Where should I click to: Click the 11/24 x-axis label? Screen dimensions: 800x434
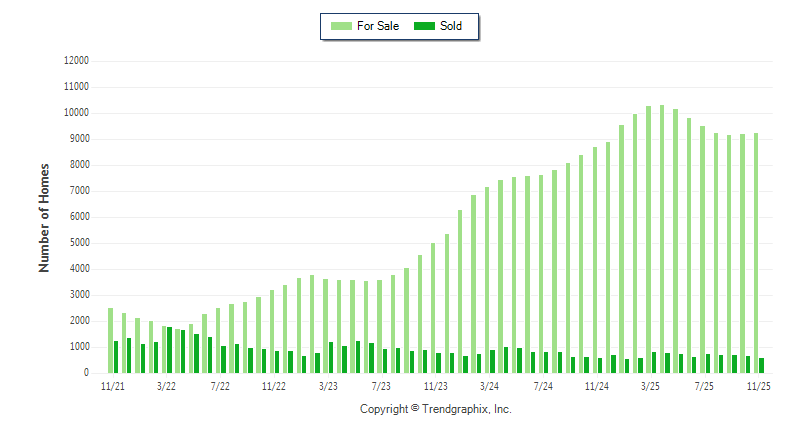coord(596,385)
